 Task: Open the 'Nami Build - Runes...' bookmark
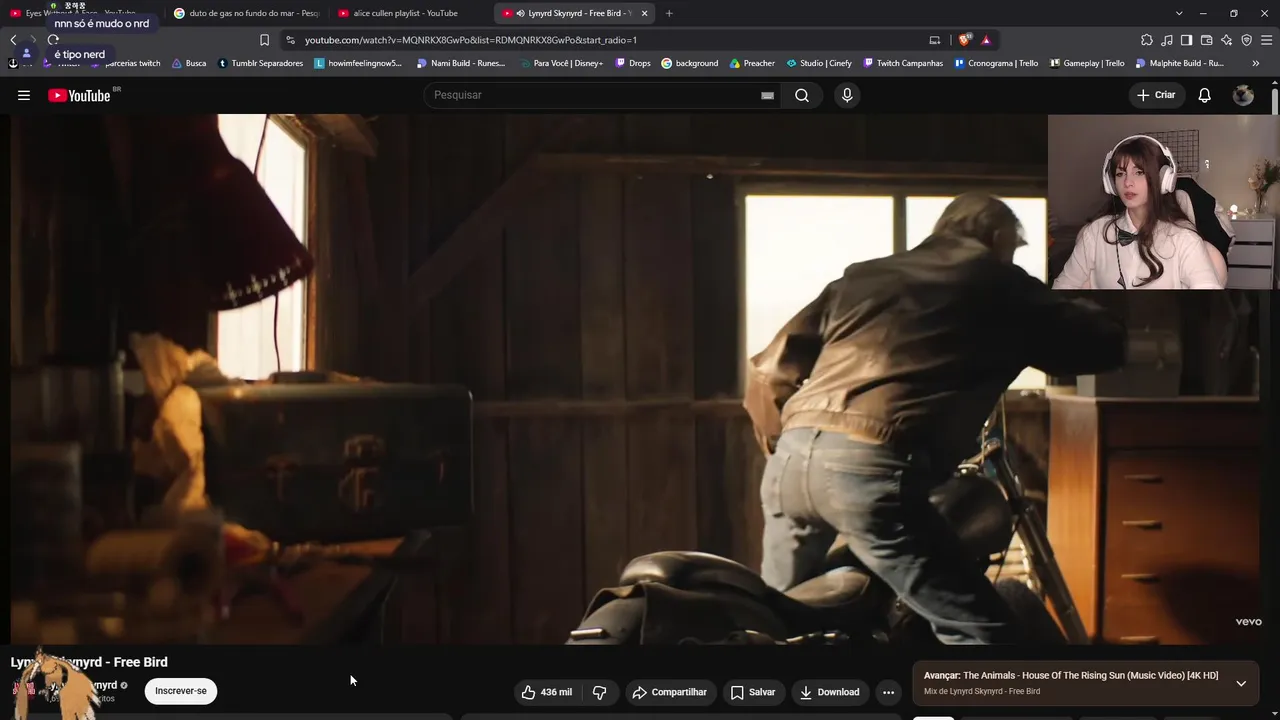point(461,63)
